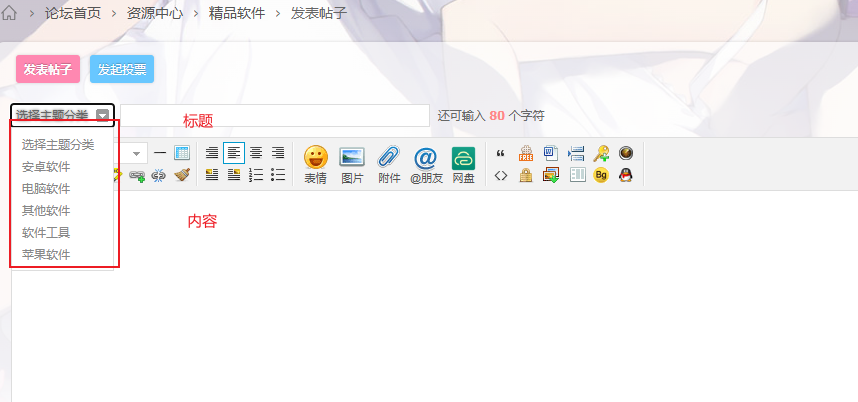Viewport: 858px width, 402px height.
Task: Click the 附件 paperclip attachment icon
Action: pyautogui.click(x=388, y=164)
